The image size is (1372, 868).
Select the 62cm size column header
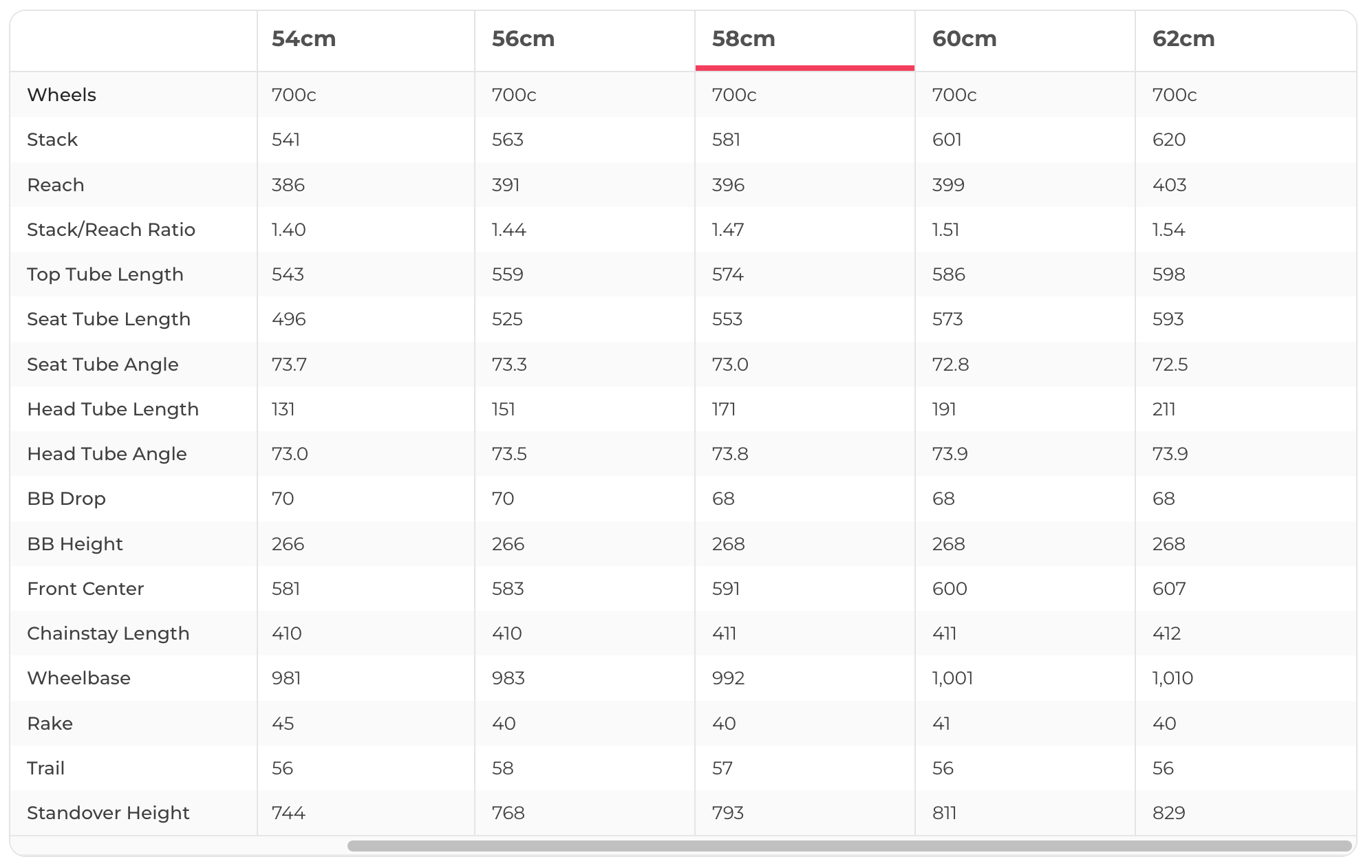click(1183, 39)
